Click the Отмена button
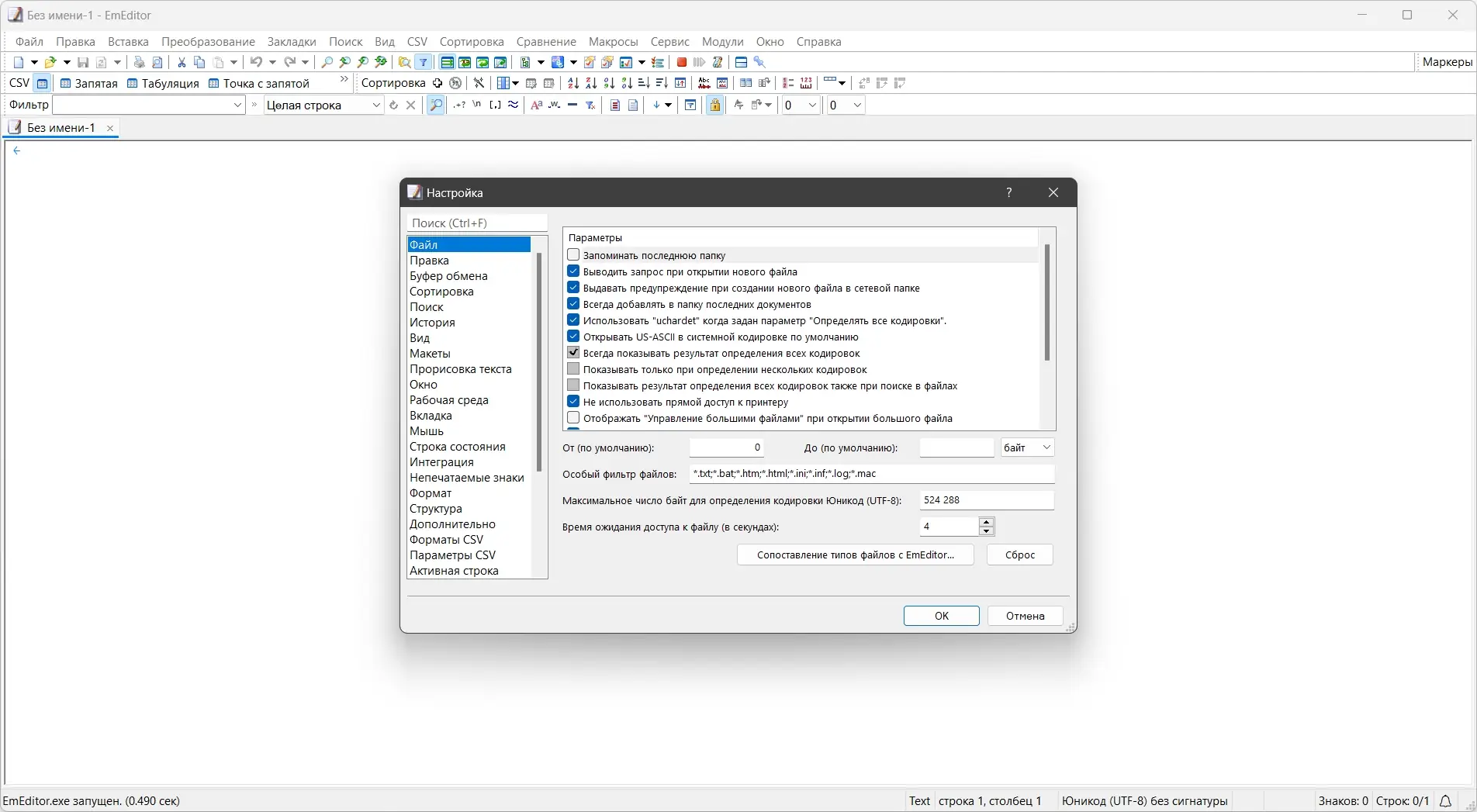Screen dimensions: 1477x812 click(x=1025, y=616)
